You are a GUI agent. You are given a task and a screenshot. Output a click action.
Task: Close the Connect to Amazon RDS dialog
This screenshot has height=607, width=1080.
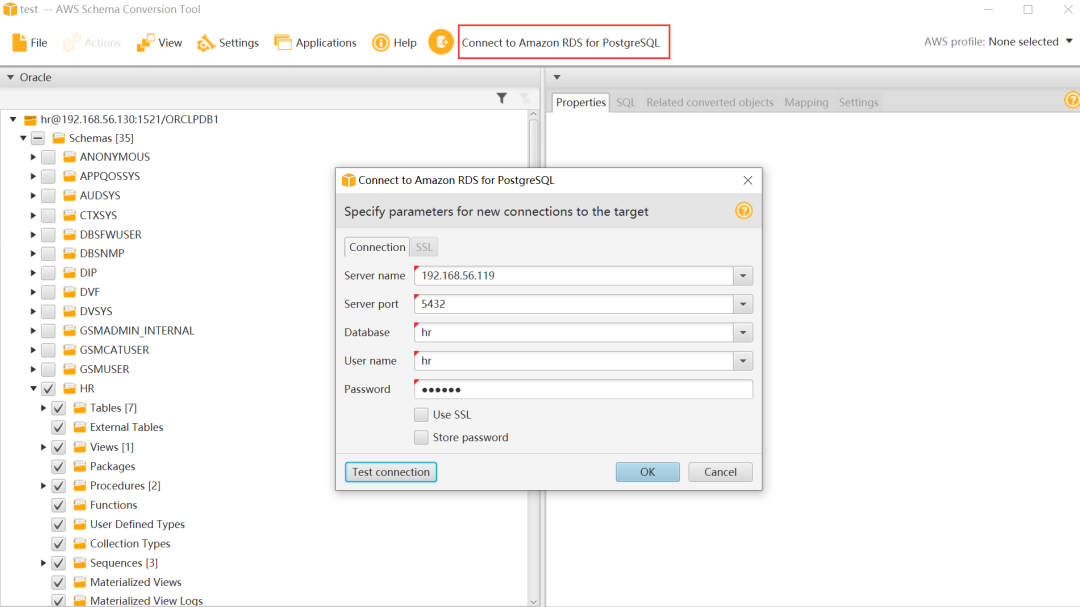pos(747,180)
